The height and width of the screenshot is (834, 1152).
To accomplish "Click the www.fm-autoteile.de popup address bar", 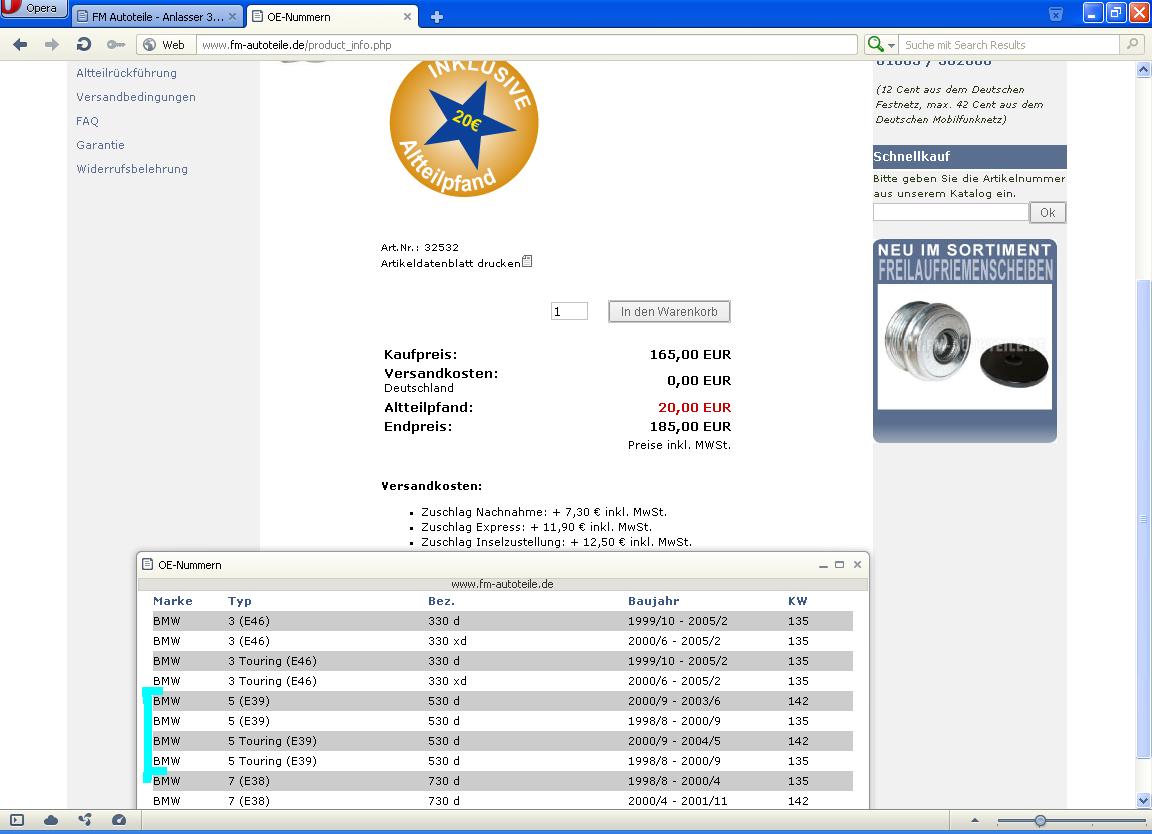I will point(503,584).
